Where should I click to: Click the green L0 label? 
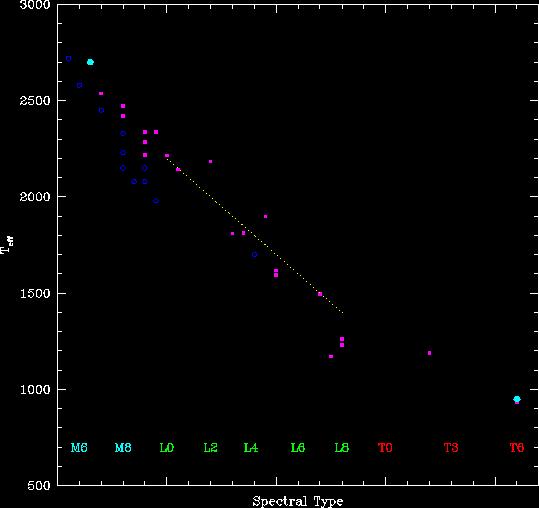click(167, 448)
